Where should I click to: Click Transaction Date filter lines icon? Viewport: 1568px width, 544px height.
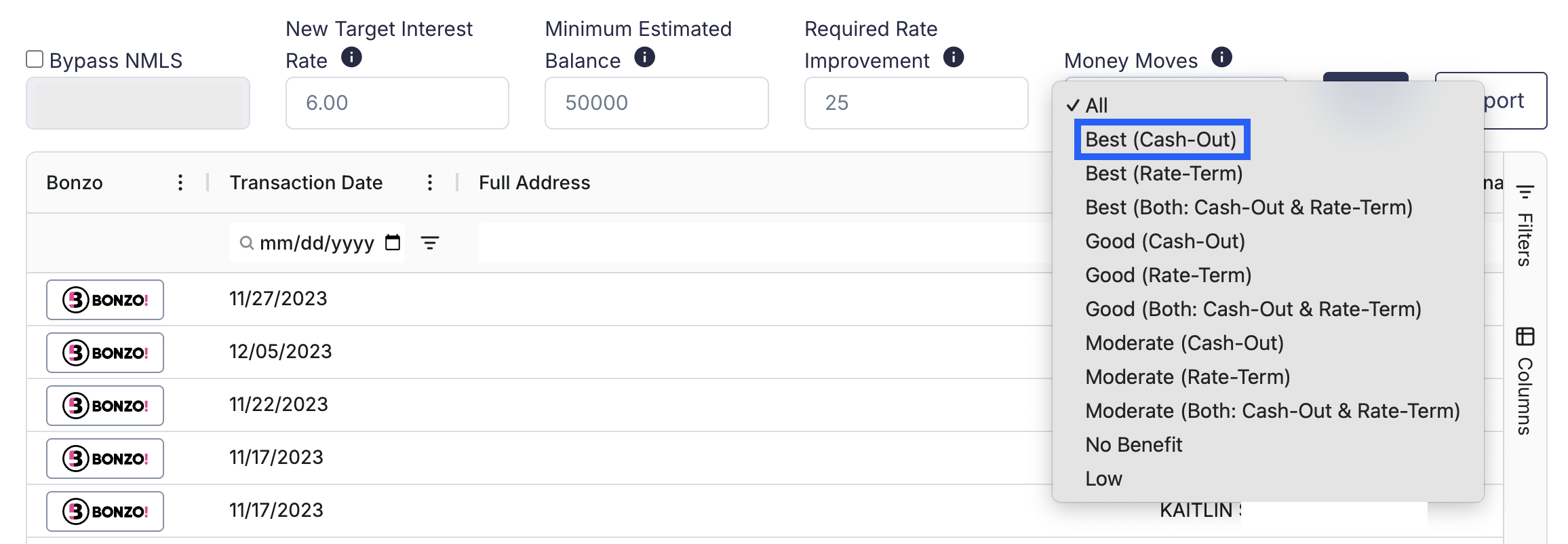430,243
